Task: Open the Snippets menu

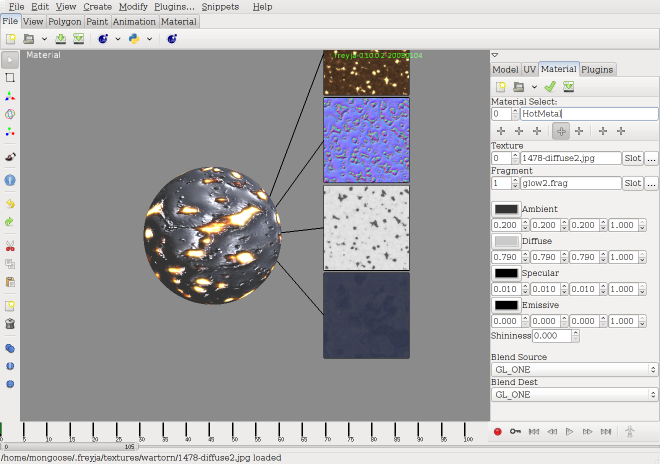Action: (220, 7)
